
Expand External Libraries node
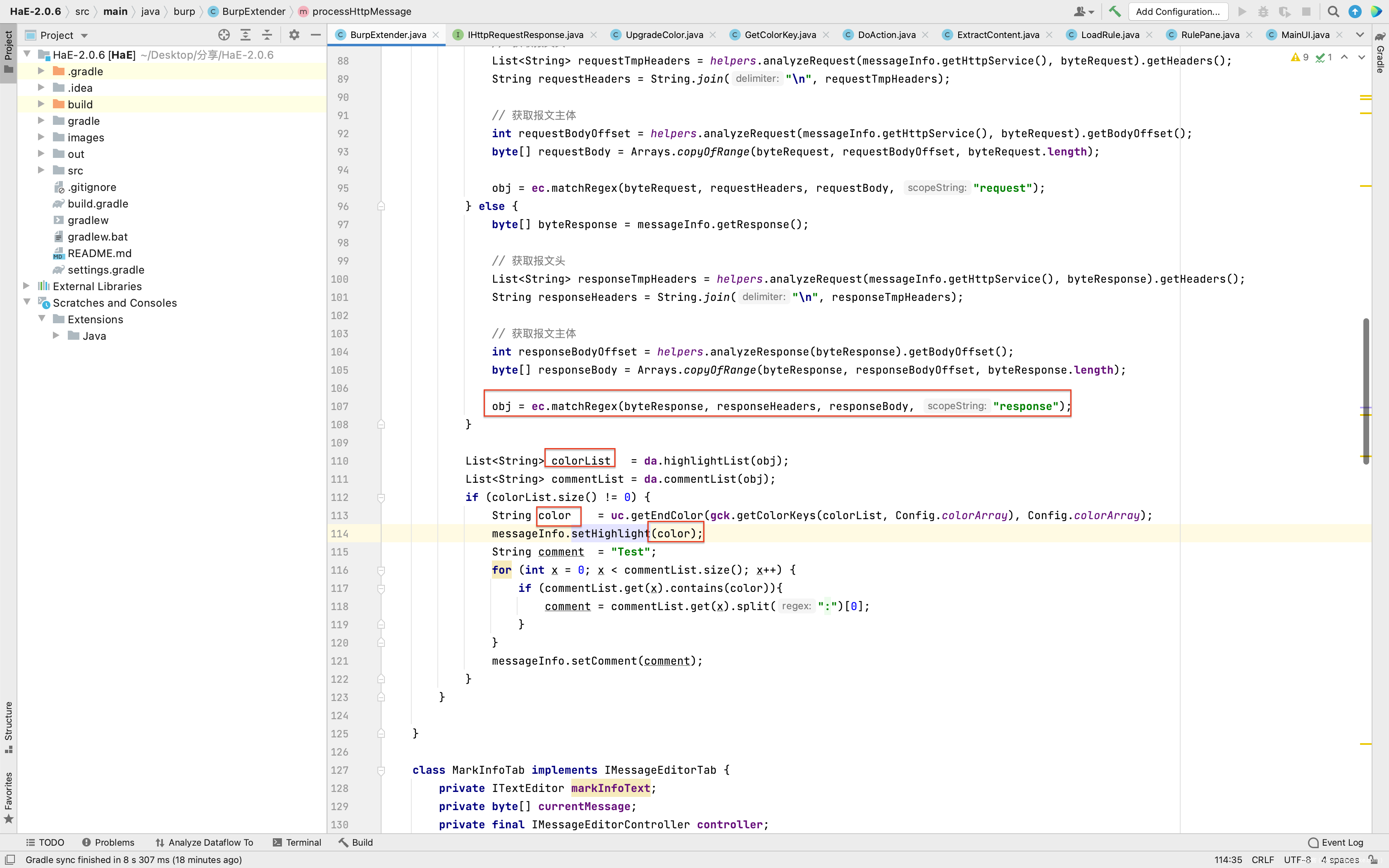[26, 286]
